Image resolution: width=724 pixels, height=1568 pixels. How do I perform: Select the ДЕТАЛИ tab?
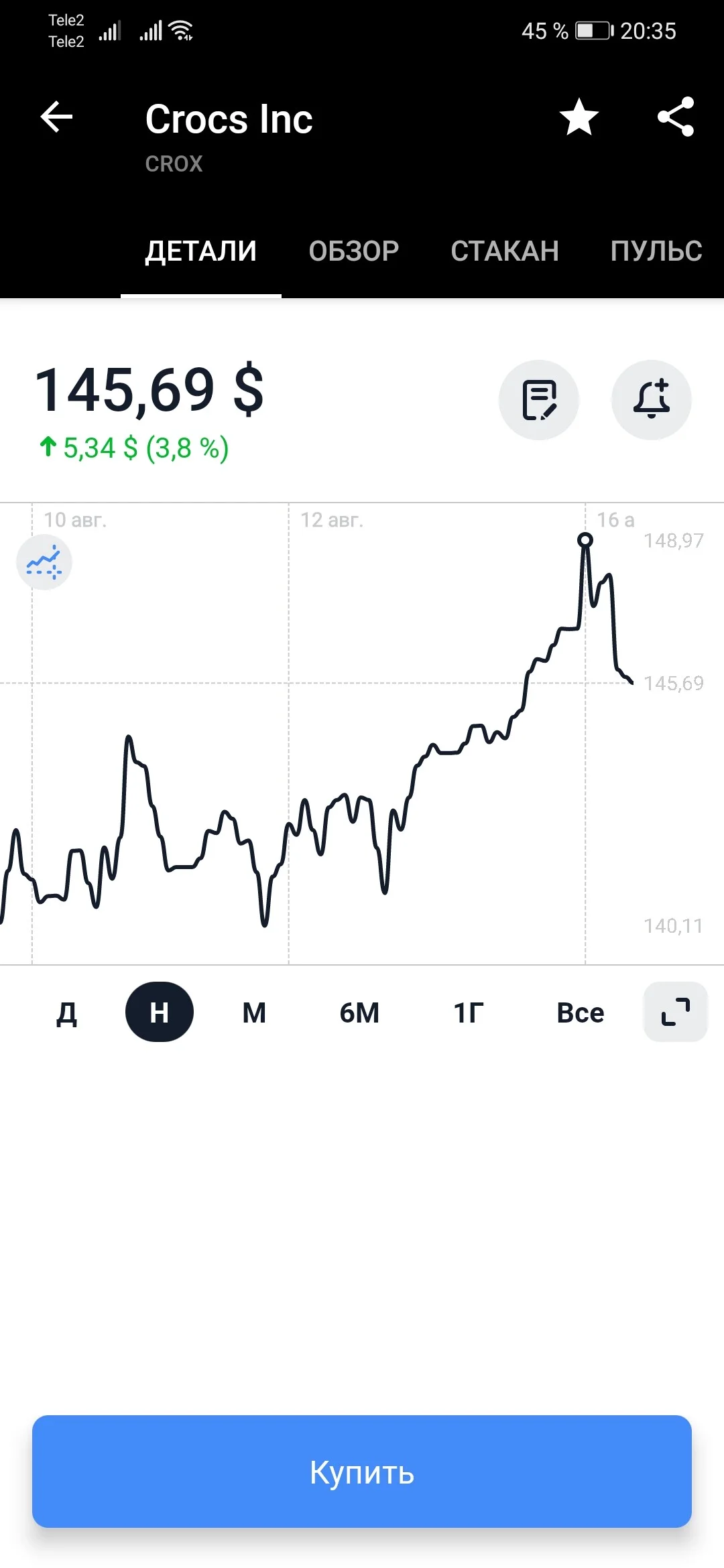click(201, 251)
